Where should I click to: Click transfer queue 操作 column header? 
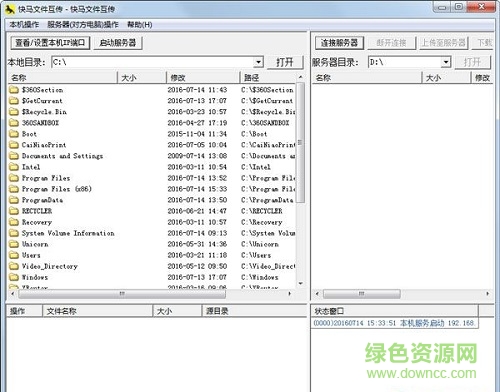point(25,311)
